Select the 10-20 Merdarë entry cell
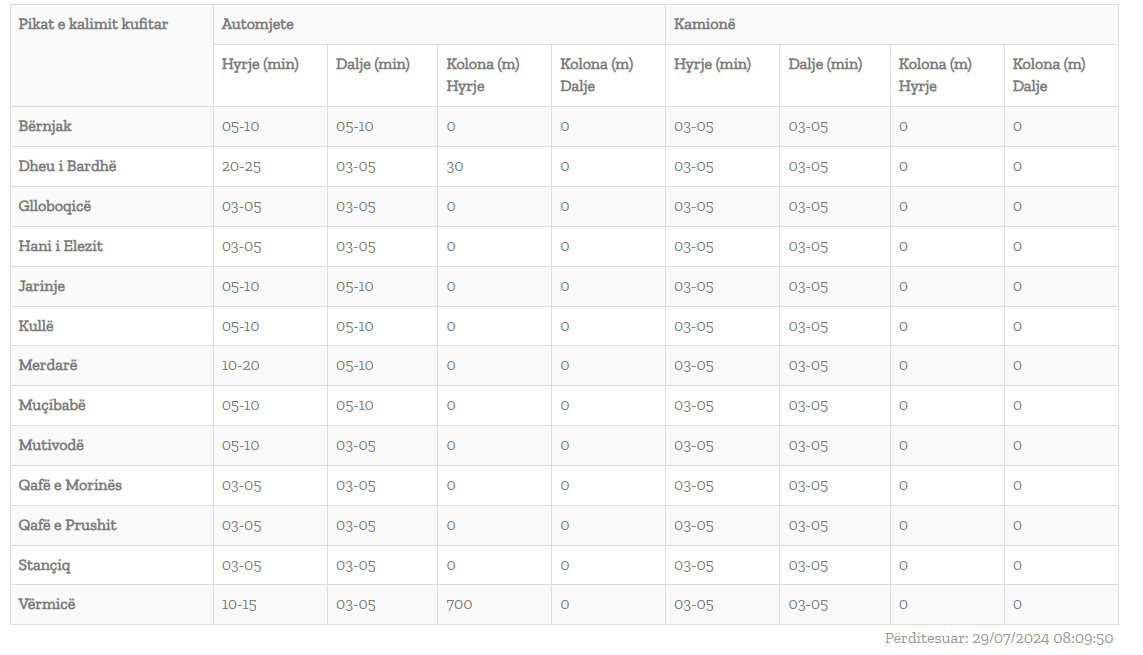This screenshot has height=655, width=1143. point(241,365)
